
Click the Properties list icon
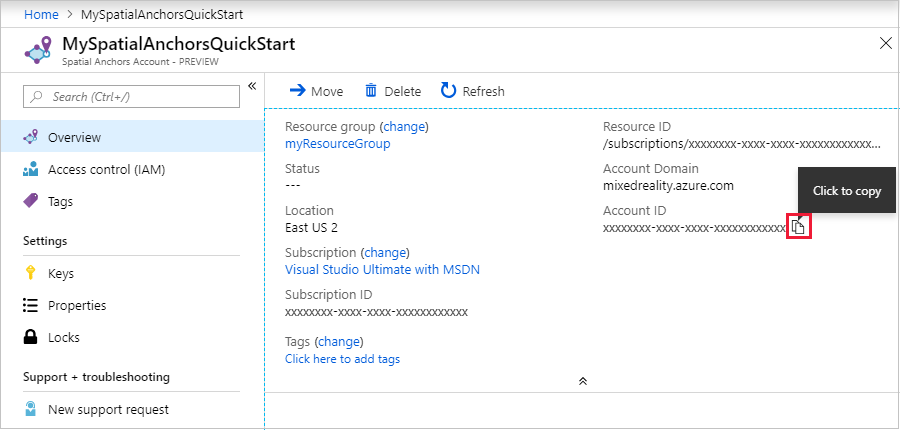tap(30, 305)
